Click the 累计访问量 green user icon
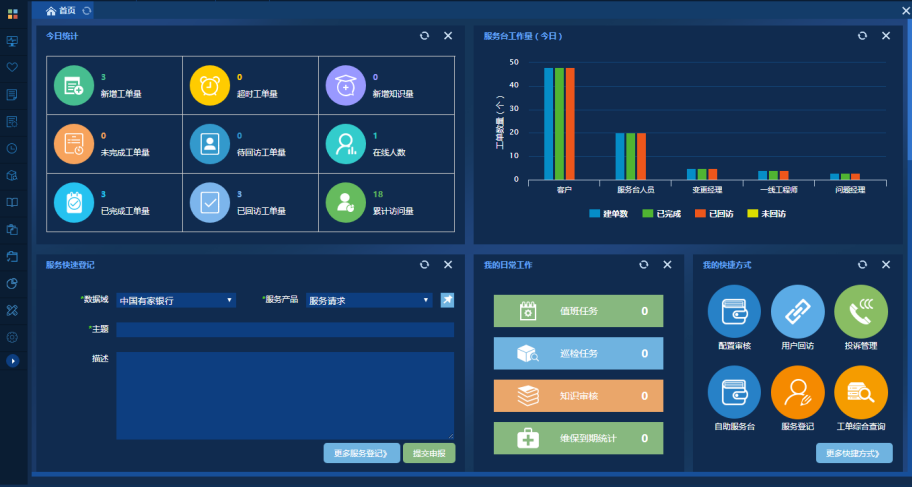Viewport: 912px width, 487px height. point(345,202)
